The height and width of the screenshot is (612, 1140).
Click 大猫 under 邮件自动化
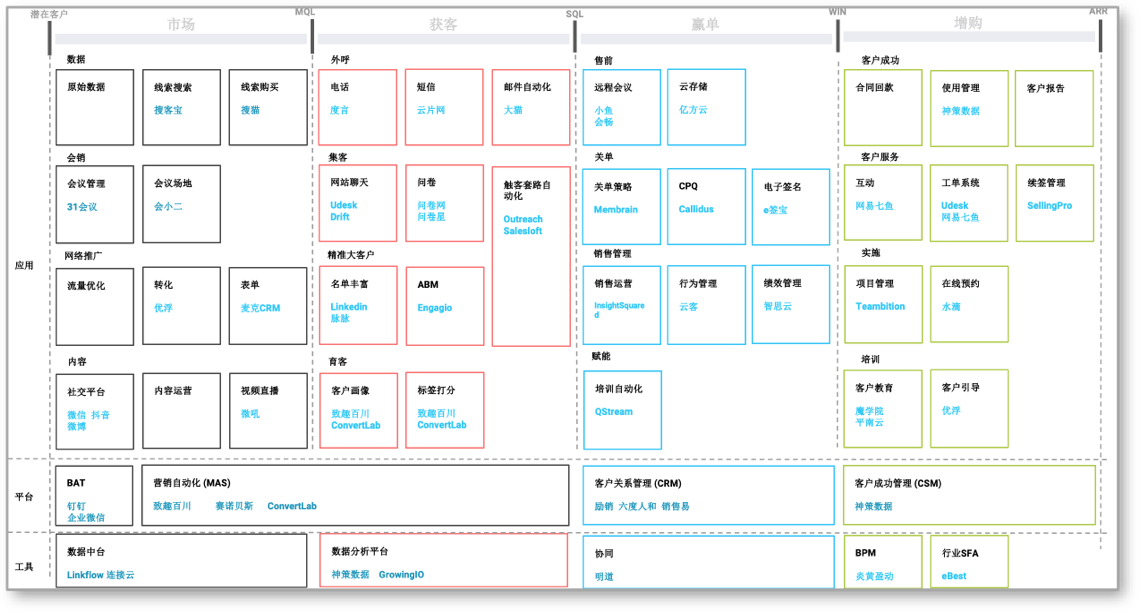513,110
